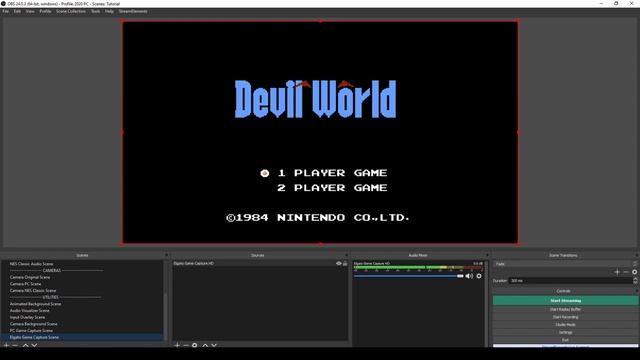
Task: Adjust Elgato Game Capture volume slider
Action: pos(409,276)
